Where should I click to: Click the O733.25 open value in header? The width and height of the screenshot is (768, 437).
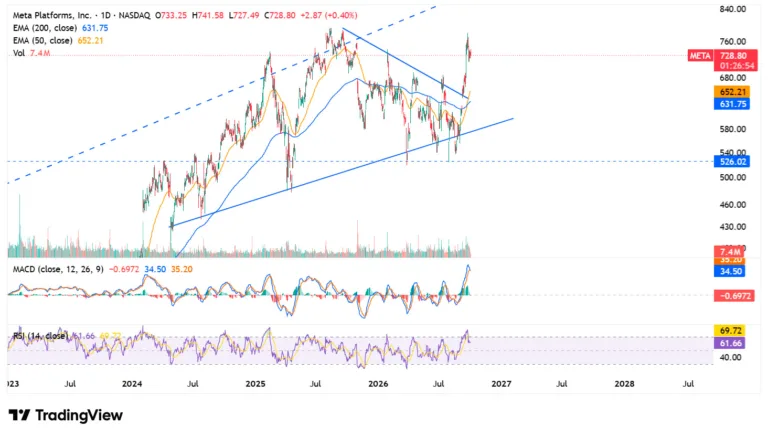170,15
